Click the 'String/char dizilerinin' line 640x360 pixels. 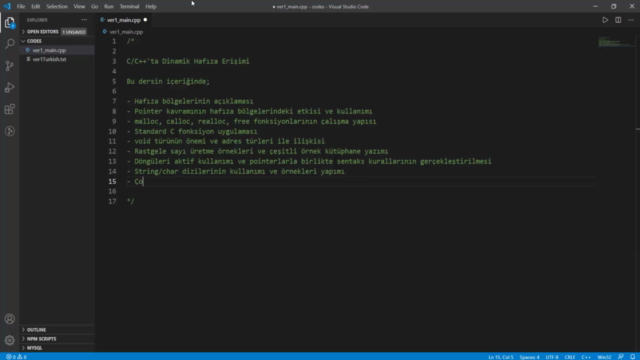coord(236,171)
